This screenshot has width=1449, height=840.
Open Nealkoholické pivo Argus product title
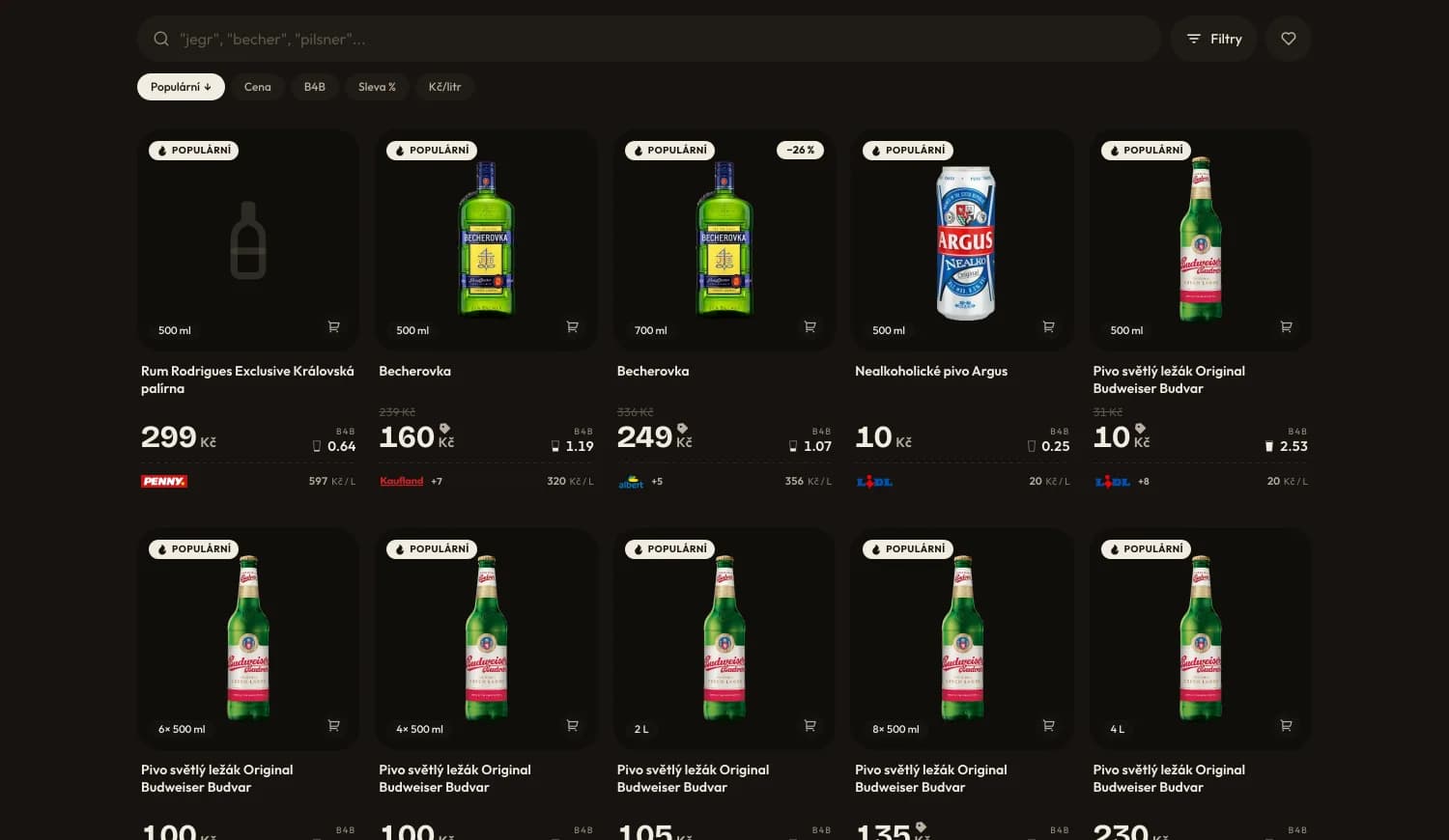coord(931,371)
